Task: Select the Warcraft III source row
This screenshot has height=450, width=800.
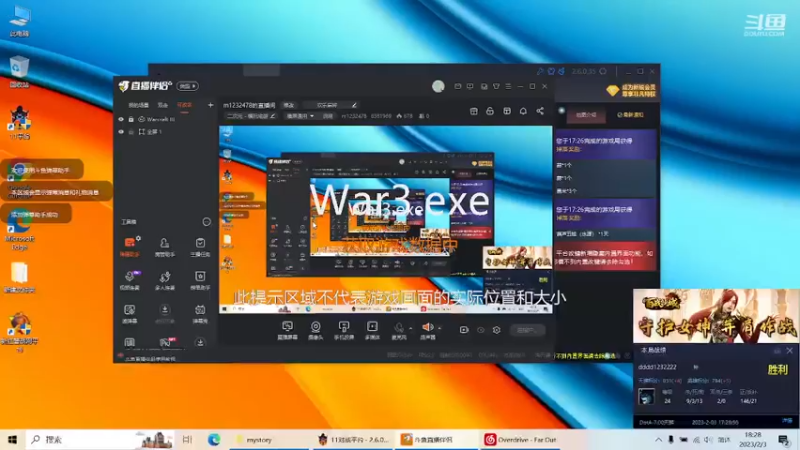Action: (x=164, y=119)
